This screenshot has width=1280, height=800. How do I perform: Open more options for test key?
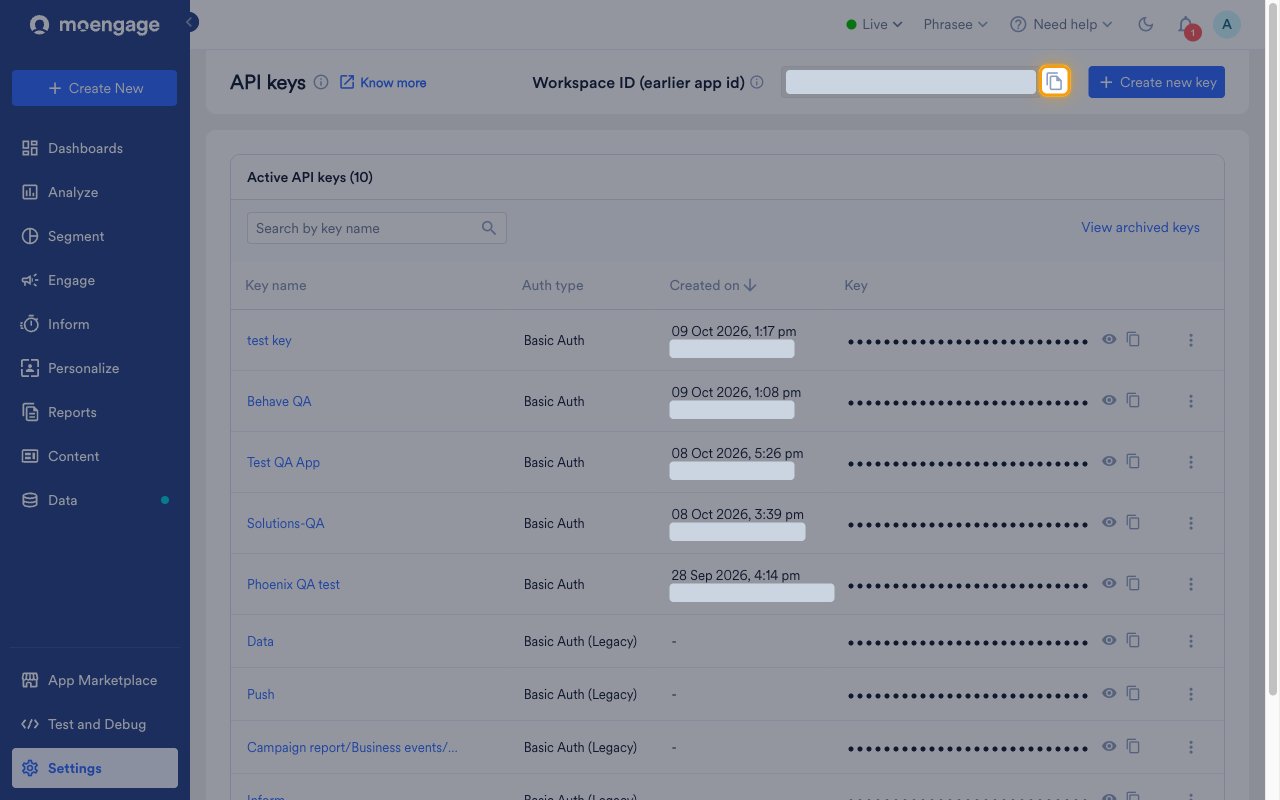point(1191,340)
